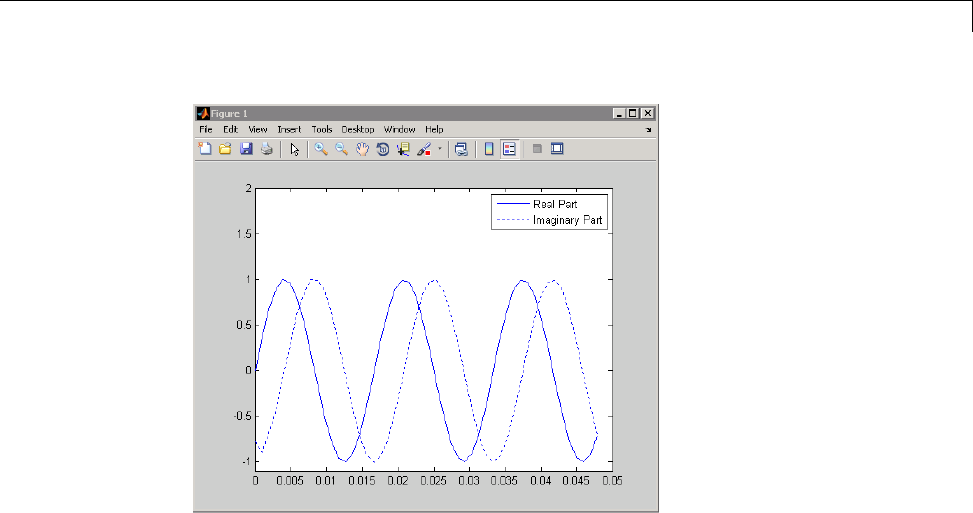Viewport: 973px width, 513px height.
Task: Open a file with the folder icon
Action: pos(225,149)
